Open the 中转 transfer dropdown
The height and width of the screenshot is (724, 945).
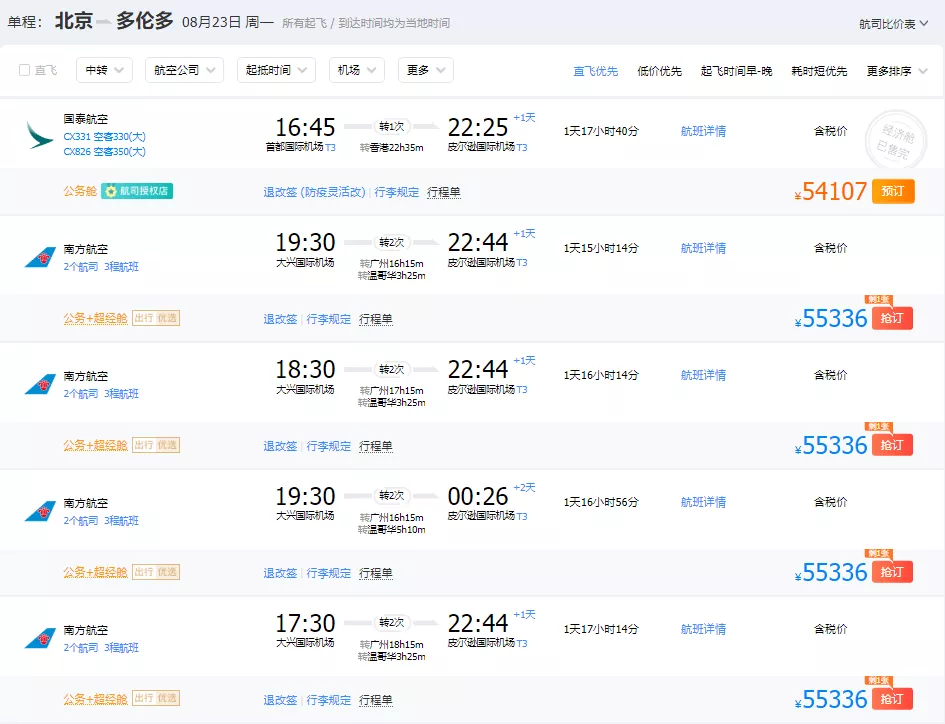point(104,70)
